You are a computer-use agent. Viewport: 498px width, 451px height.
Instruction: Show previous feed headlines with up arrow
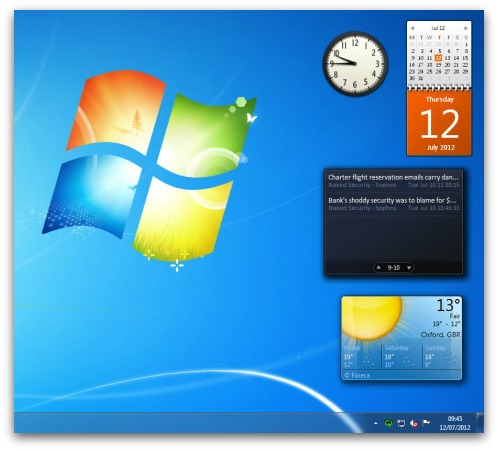pyautogui.click(x=379, y=267)
